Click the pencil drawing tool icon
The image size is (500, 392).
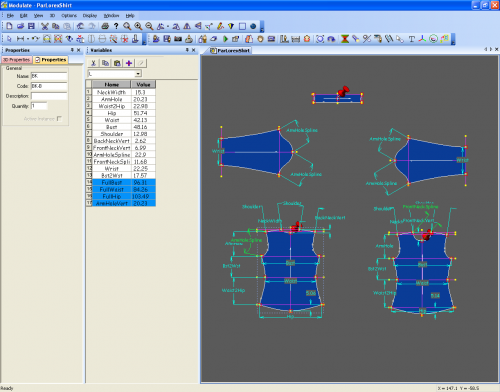pos(220,26)
